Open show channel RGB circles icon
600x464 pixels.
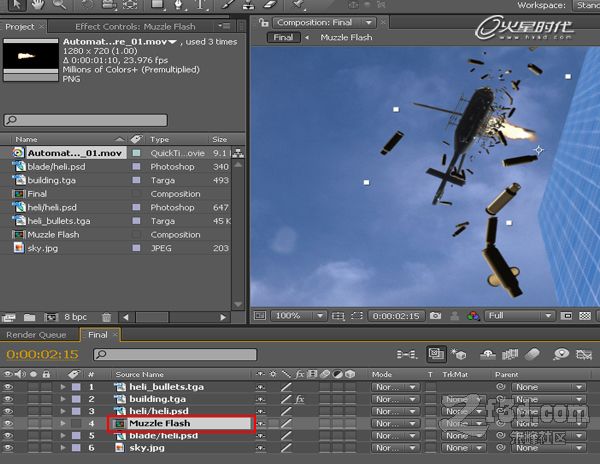tap(473, 316)
